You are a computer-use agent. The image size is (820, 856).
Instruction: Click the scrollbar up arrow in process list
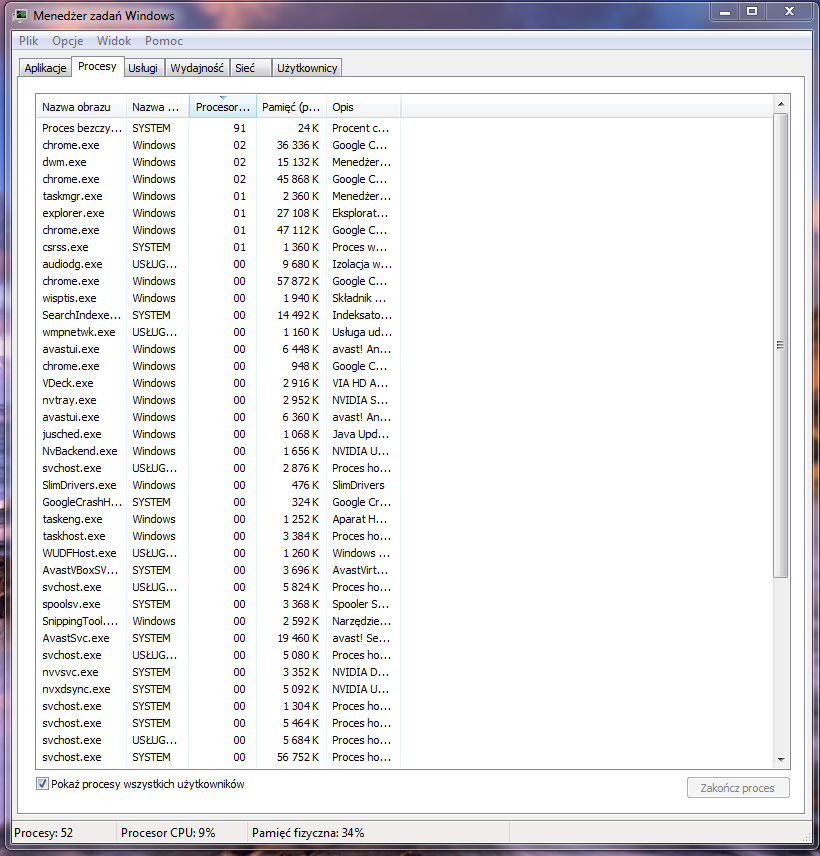[x=781, y=104]
